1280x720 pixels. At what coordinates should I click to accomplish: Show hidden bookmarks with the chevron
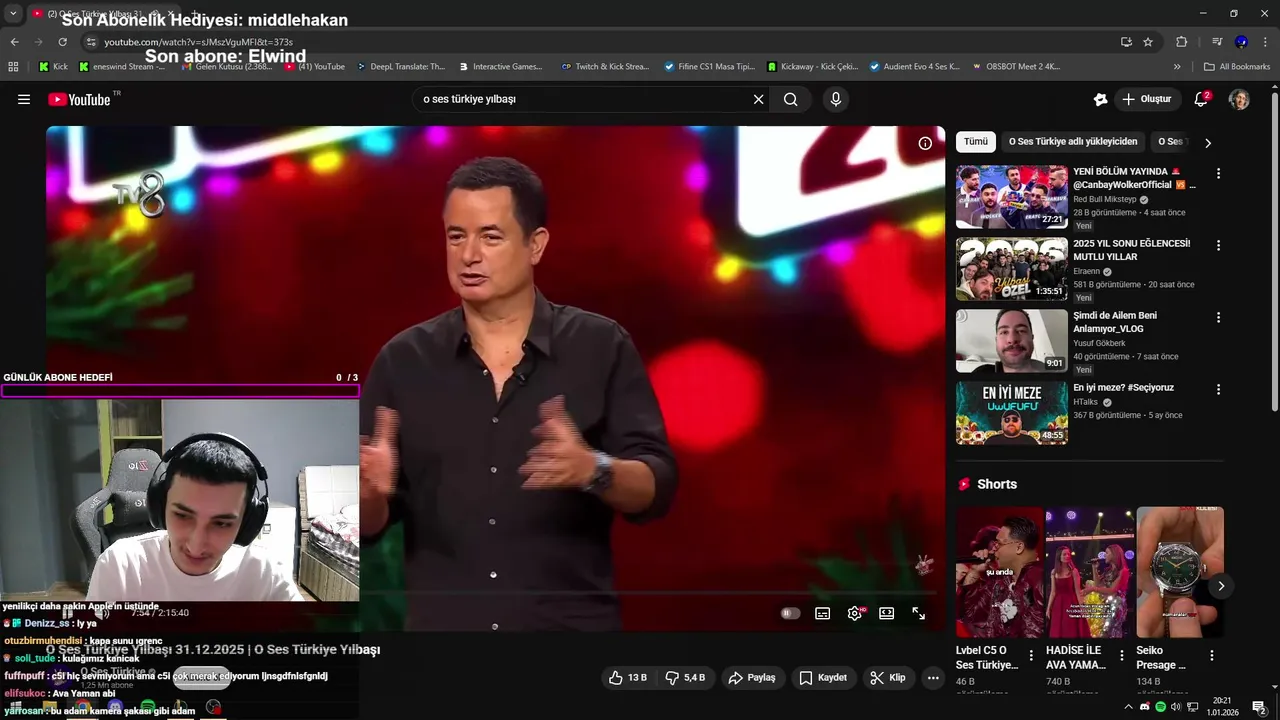1177,67
